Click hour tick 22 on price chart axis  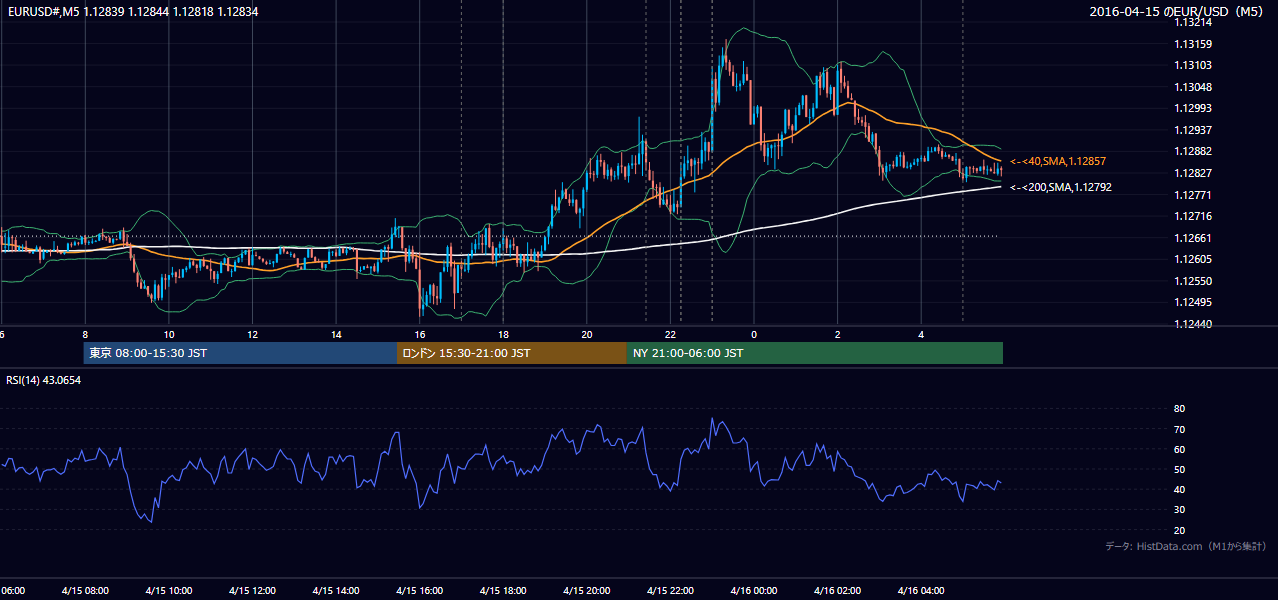(671, 334)
